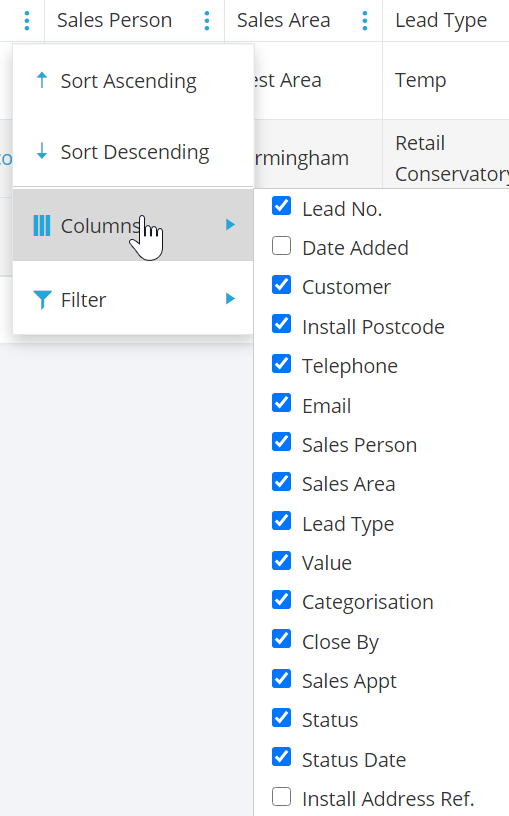Open the Sales Person column menu dots
Screen dimensions: 509x816
(207, 20)
